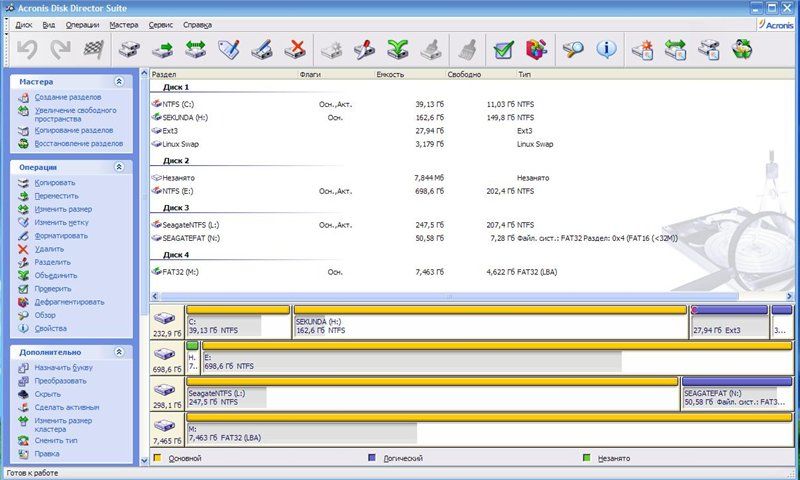Click the 298,1 Гб disk icon in disk map

point(164,390)
